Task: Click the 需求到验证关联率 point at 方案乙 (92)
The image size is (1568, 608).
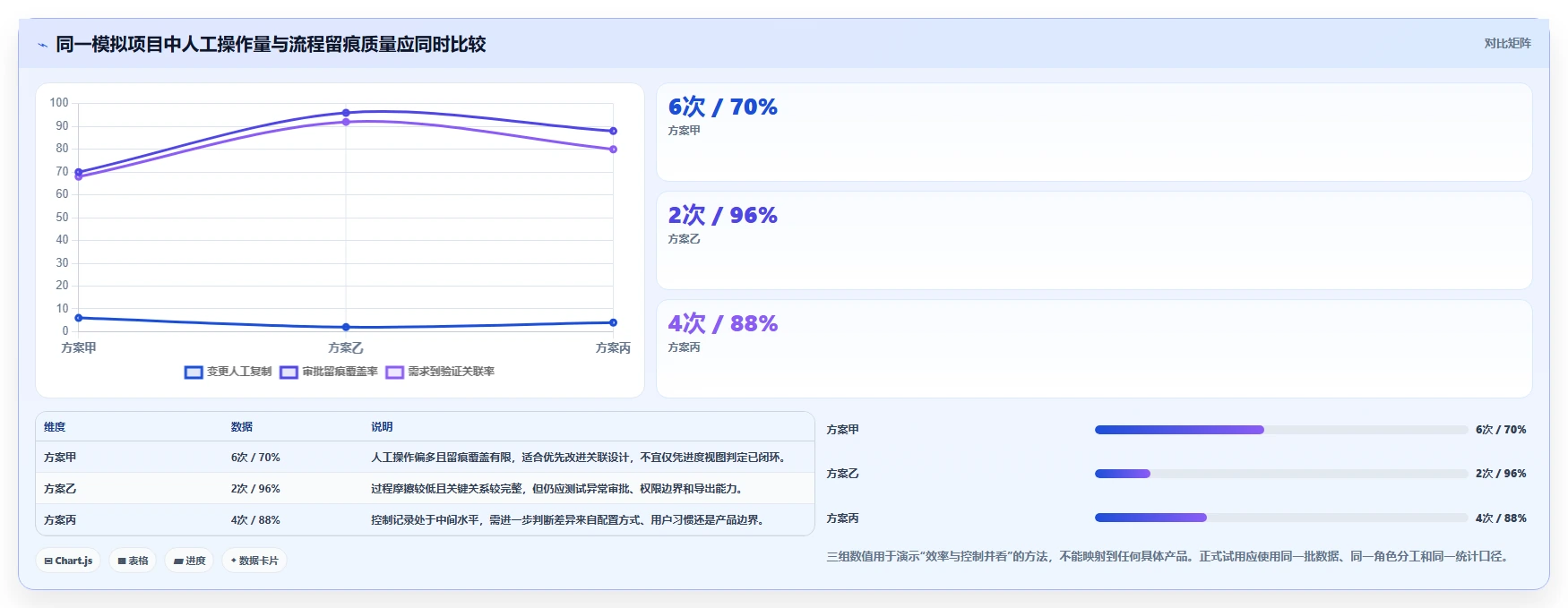Action: pos(346,122)
